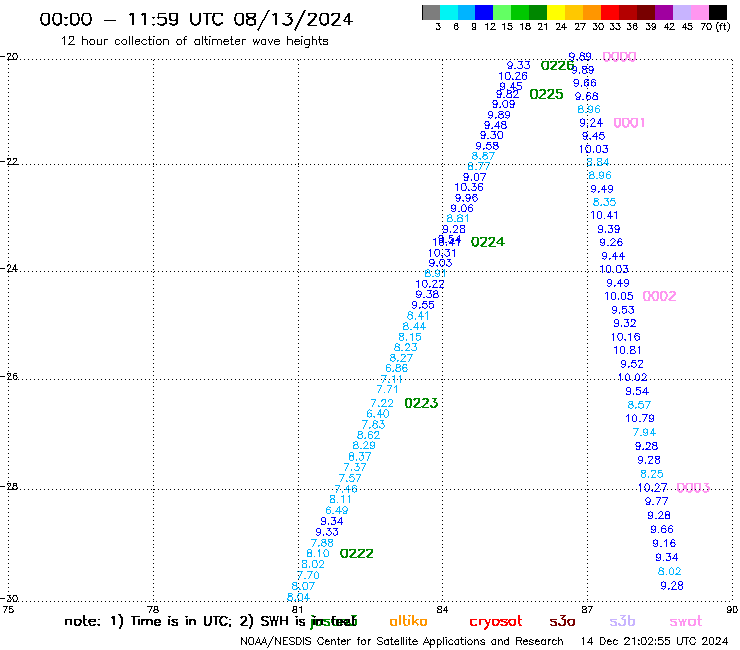The image size is (740, 650).
Task: Select the light-blue reading 7.94
Action: [644, 432]
